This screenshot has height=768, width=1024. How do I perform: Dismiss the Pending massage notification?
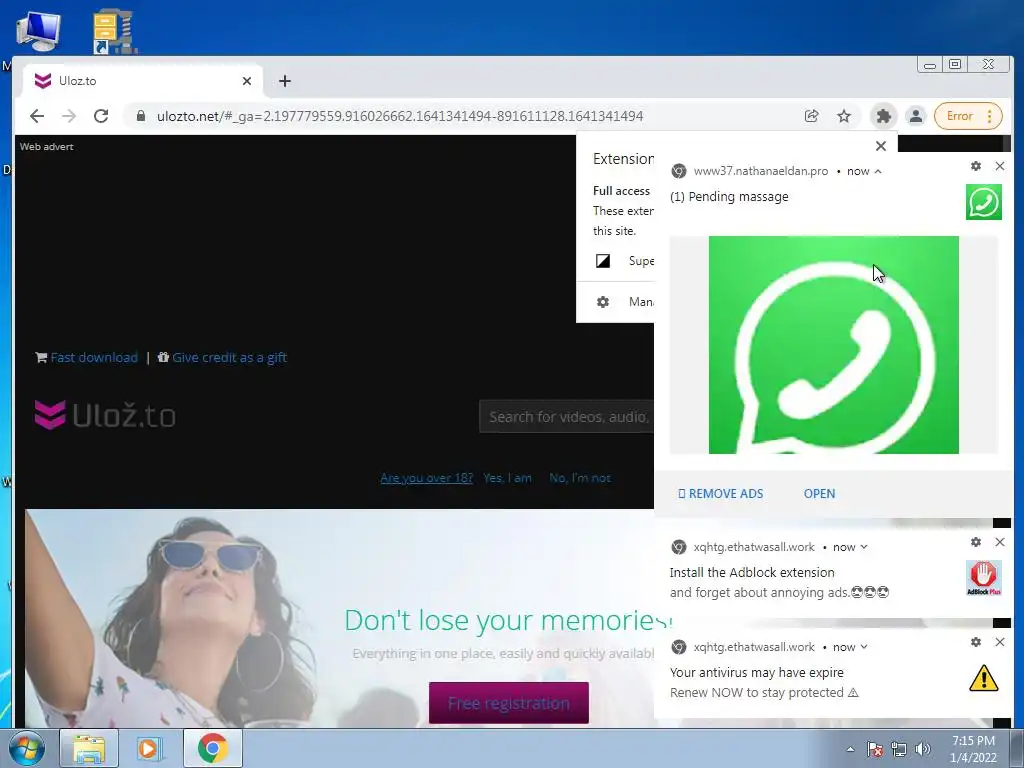1000,166
